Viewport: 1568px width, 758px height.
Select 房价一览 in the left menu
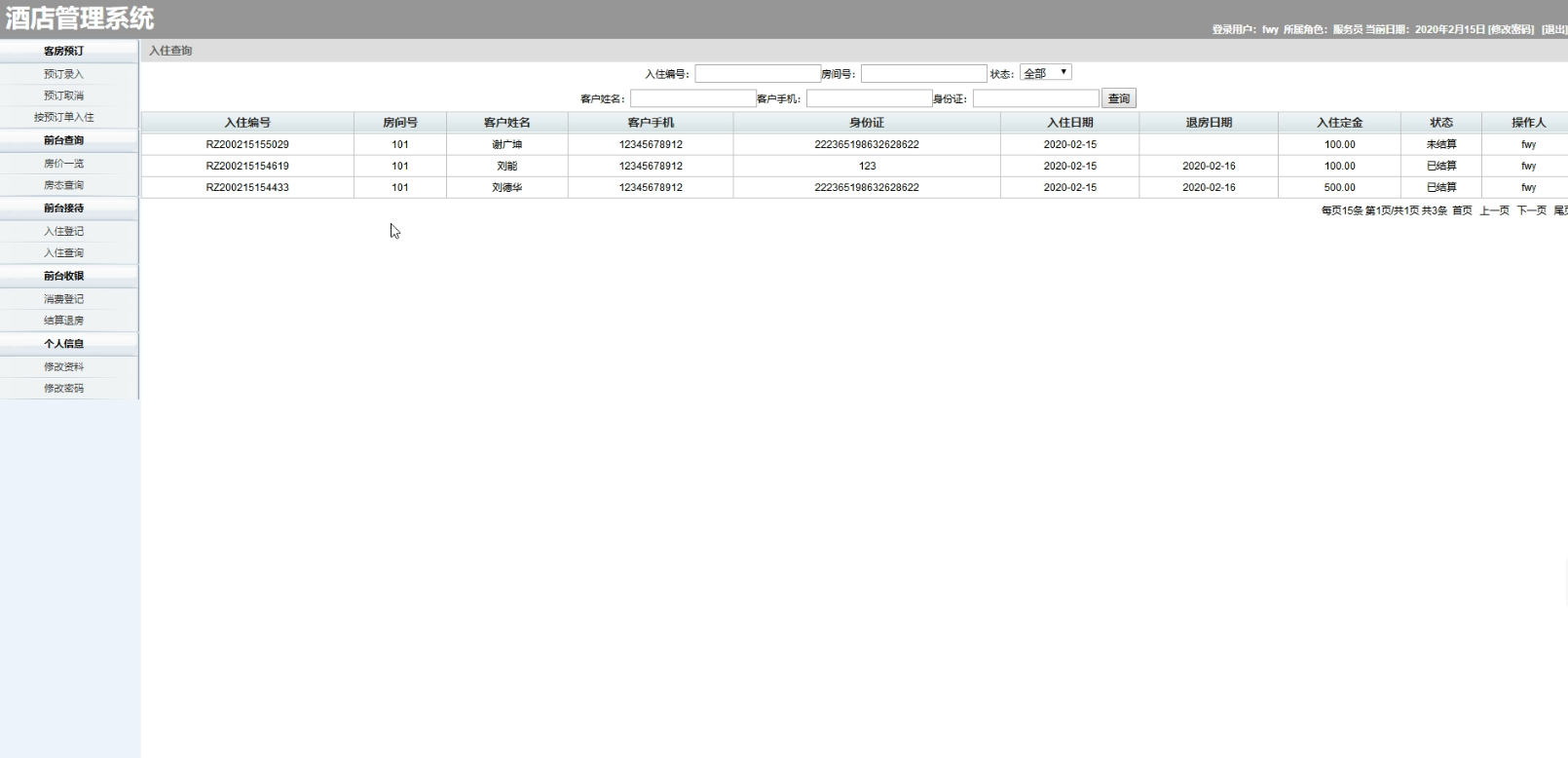(63, 164)
